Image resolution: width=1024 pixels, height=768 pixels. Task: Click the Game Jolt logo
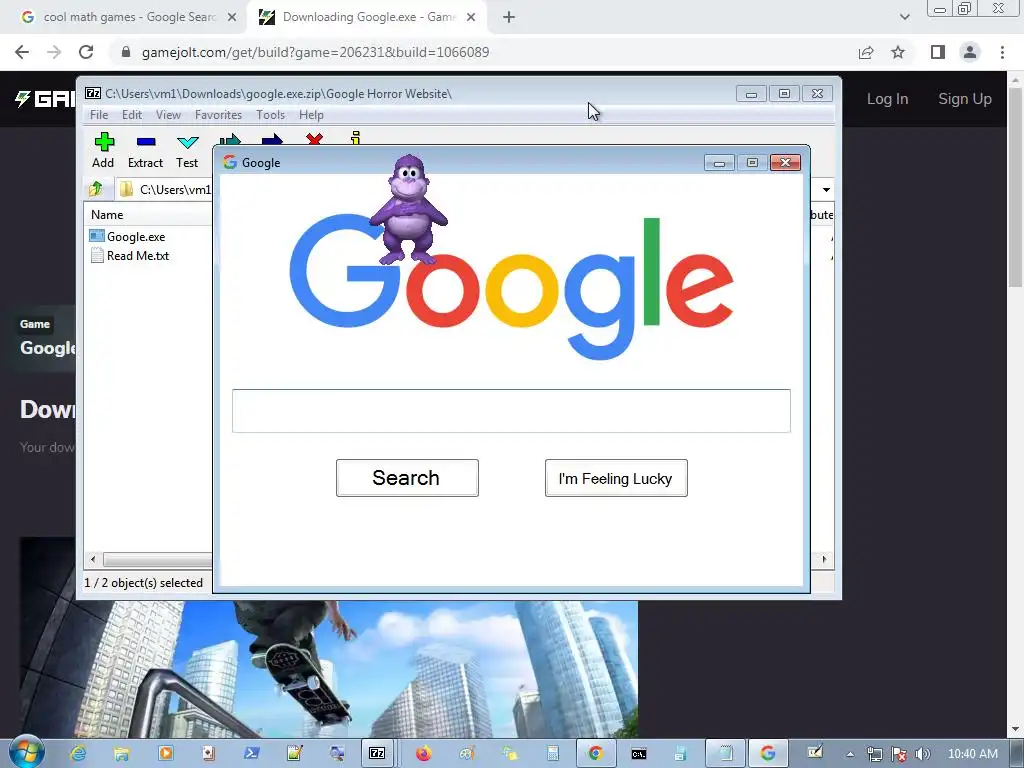point(44,99)
